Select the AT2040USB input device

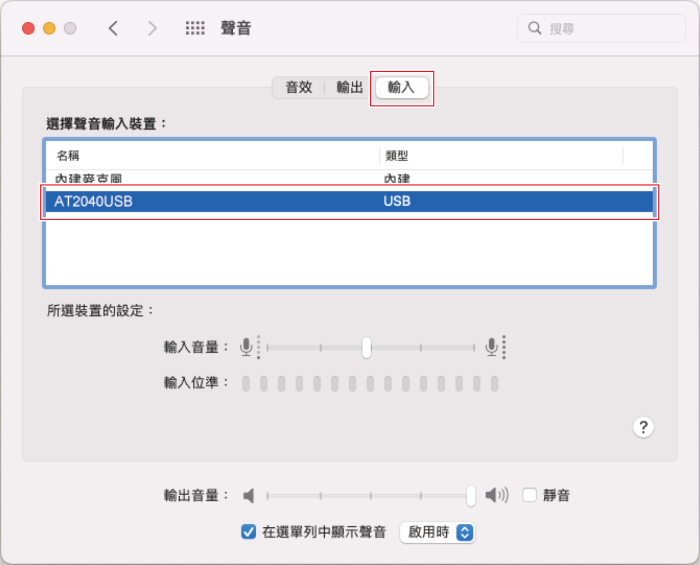pos(348,201)
